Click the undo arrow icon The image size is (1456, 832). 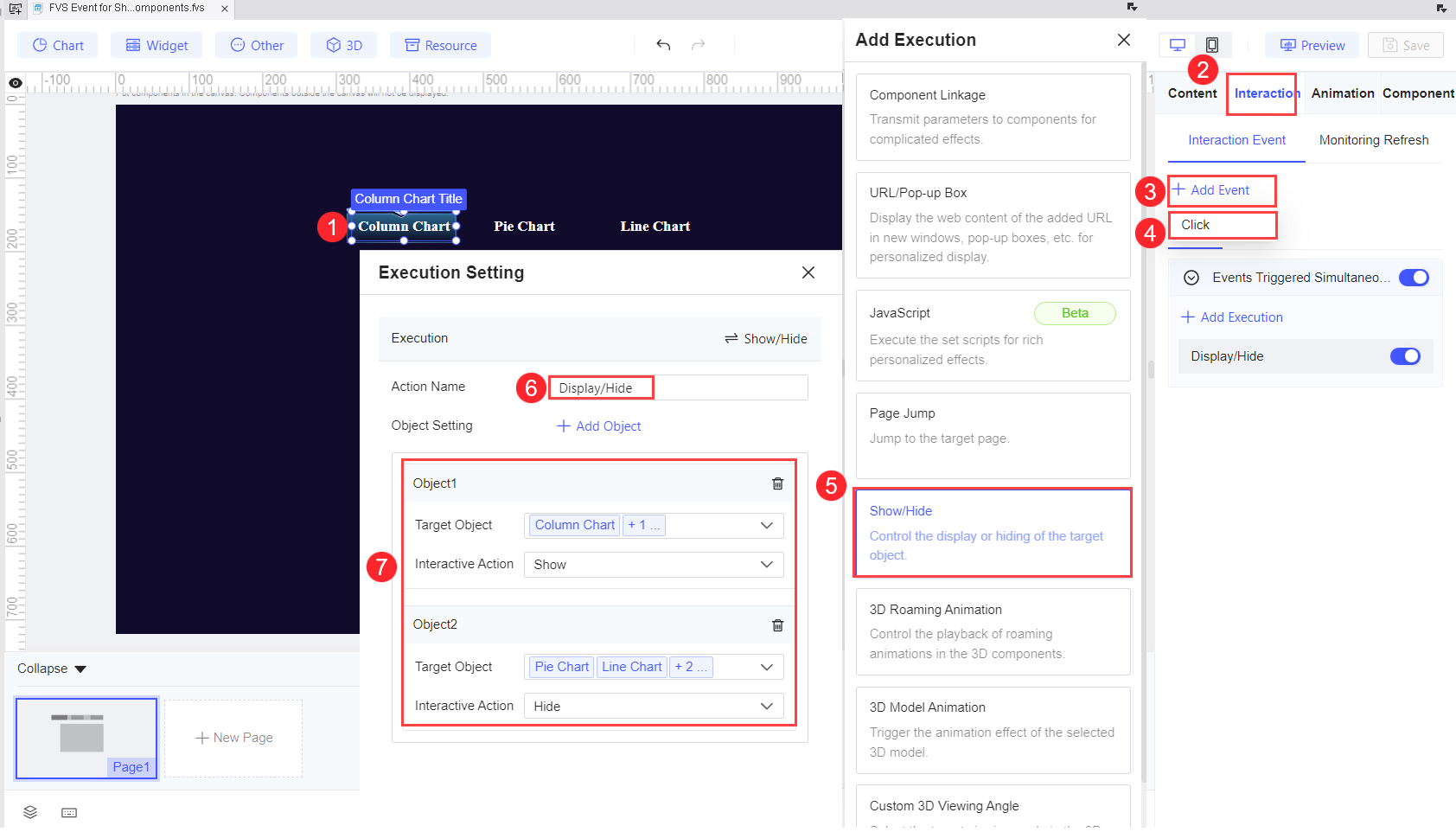(663, 45)
